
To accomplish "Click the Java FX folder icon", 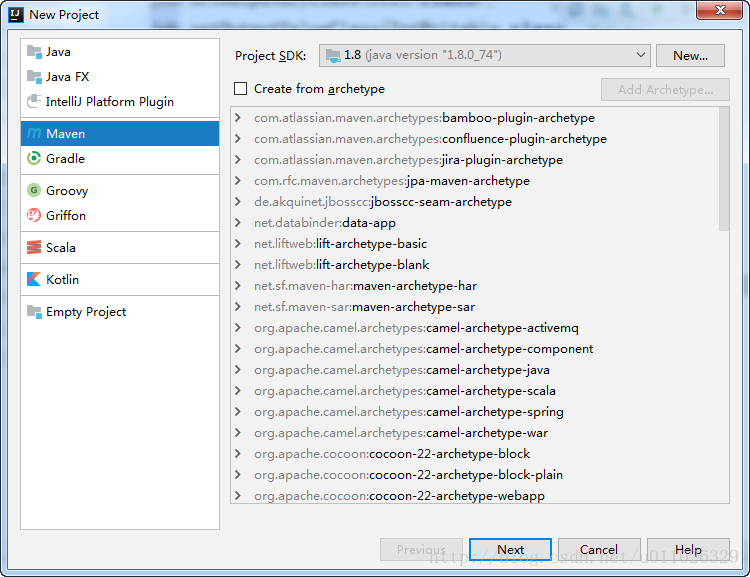I will point(34,77).
